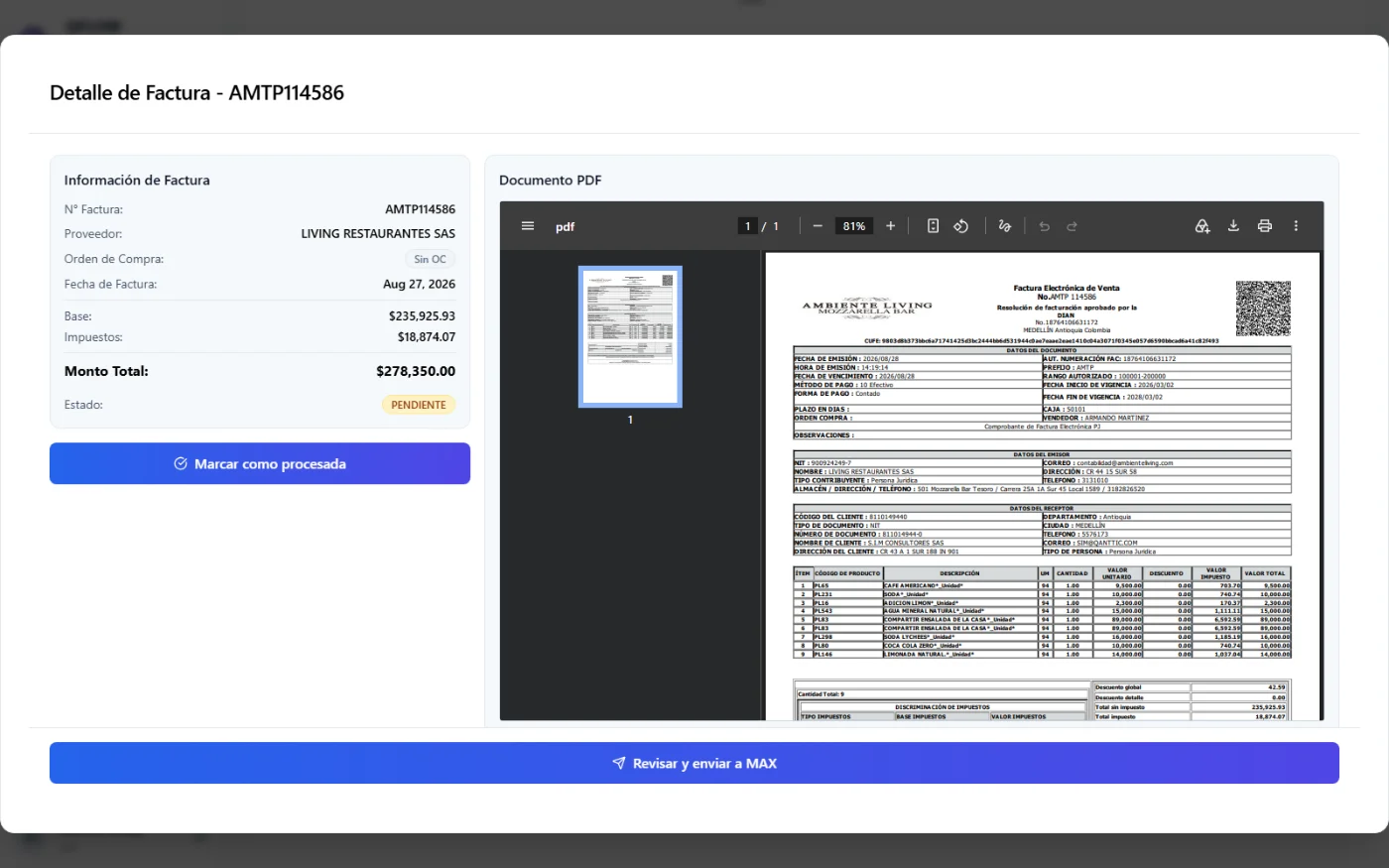Click the Información de Factura heading
This screenshot has height=868, width=1389.
click(x=137, y=180)
